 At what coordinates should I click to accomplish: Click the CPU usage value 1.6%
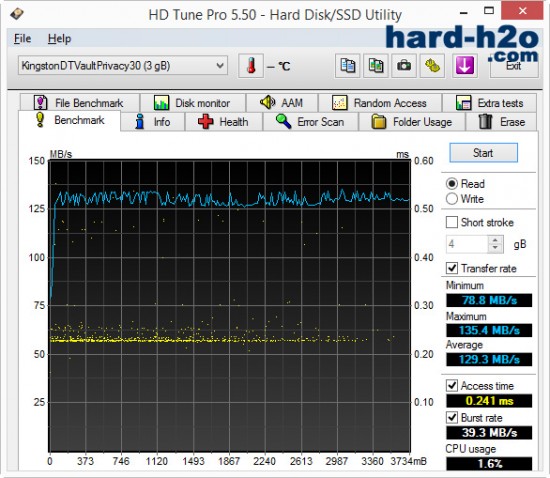489,463
